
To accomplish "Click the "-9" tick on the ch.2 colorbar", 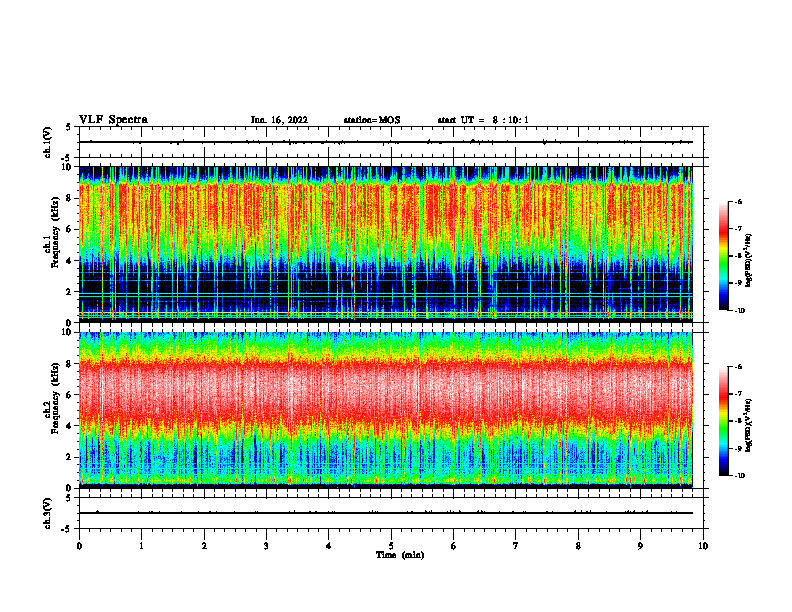I will tap(739, 448).
